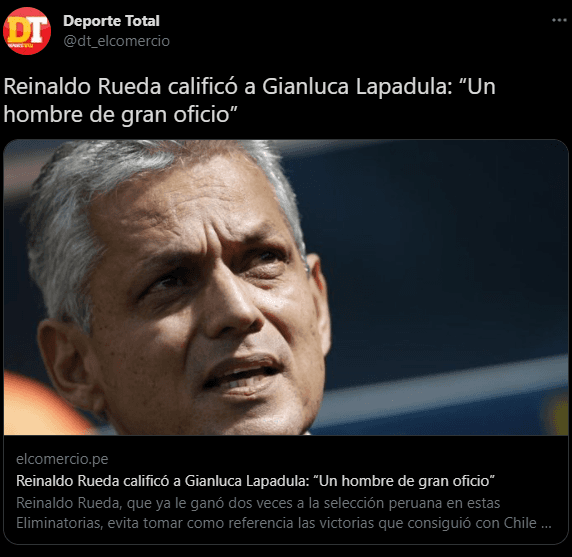Click the elcomercio.pe domain label
Image resolution: width=572 pixels, height=557 pixels.
click(x=62, y=459)
